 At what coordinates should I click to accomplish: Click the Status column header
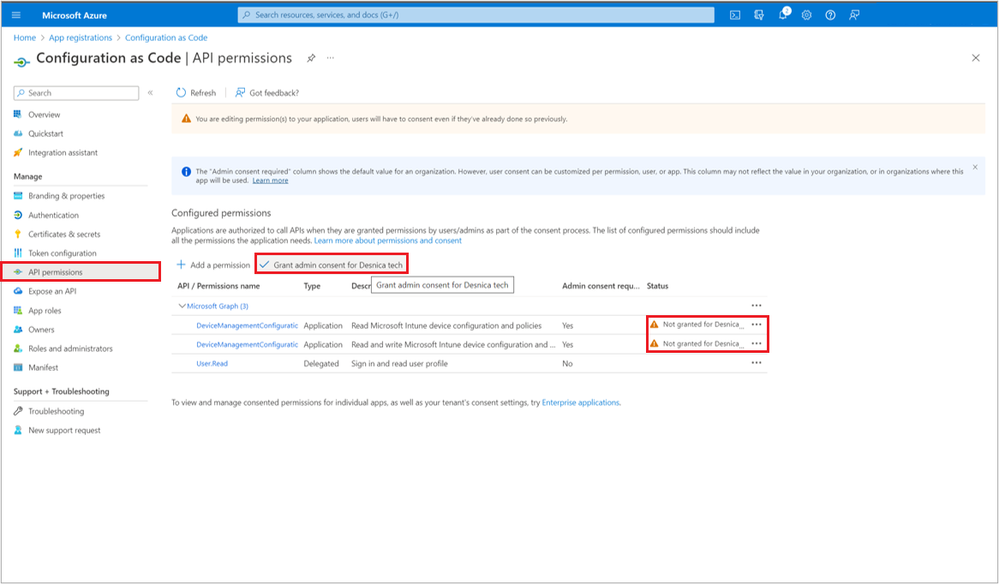(658, 286)
